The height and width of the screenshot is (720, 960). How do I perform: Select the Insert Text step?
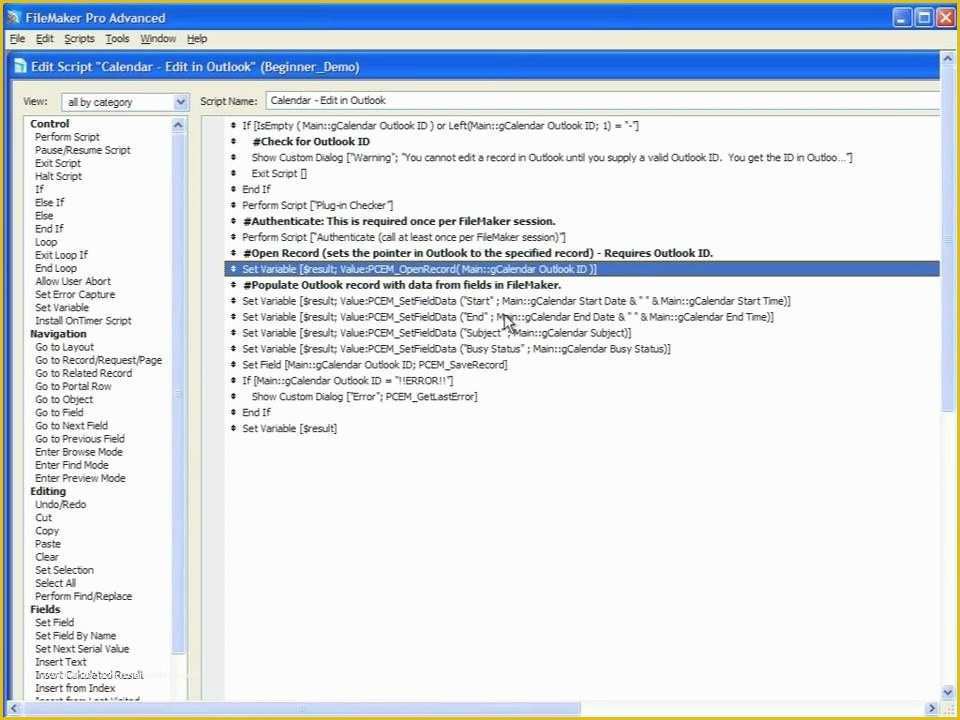tap(61, 662)
